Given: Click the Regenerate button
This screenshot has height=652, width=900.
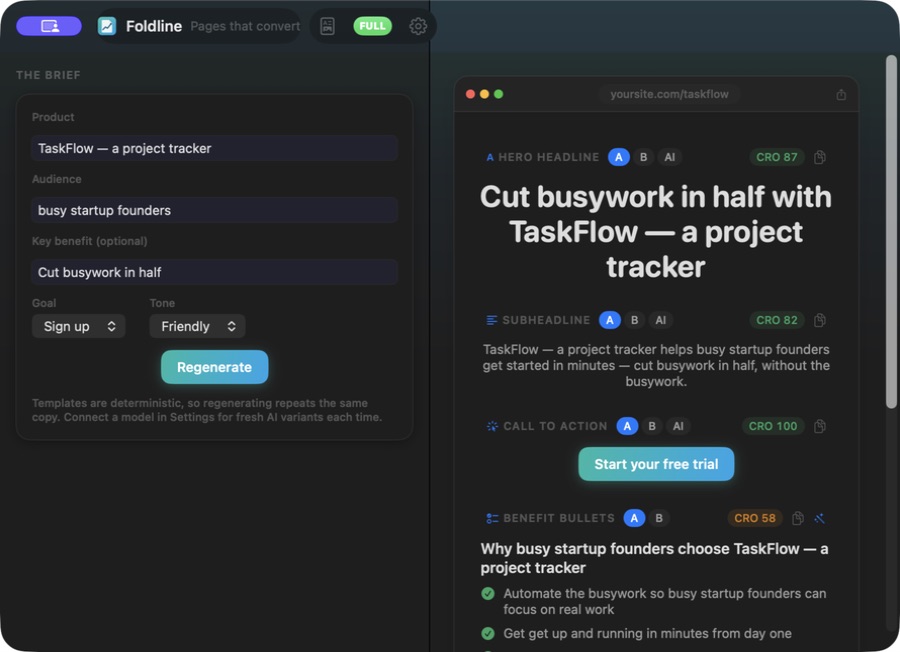Looking at the screenshot, I should coord(214,367).
